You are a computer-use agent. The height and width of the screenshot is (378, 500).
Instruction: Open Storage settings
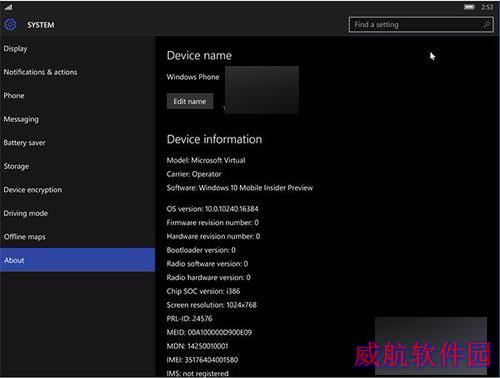[77, 166]
